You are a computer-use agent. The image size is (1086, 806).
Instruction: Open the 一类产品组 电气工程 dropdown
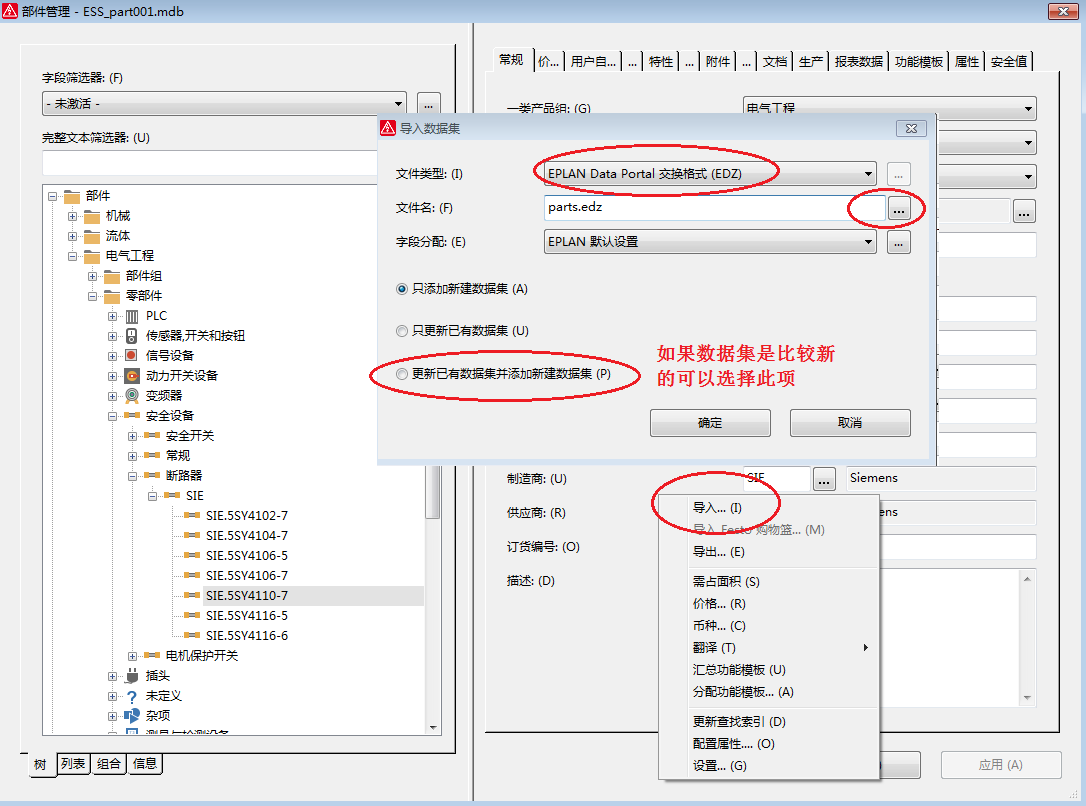click(x=1029, y=109)
